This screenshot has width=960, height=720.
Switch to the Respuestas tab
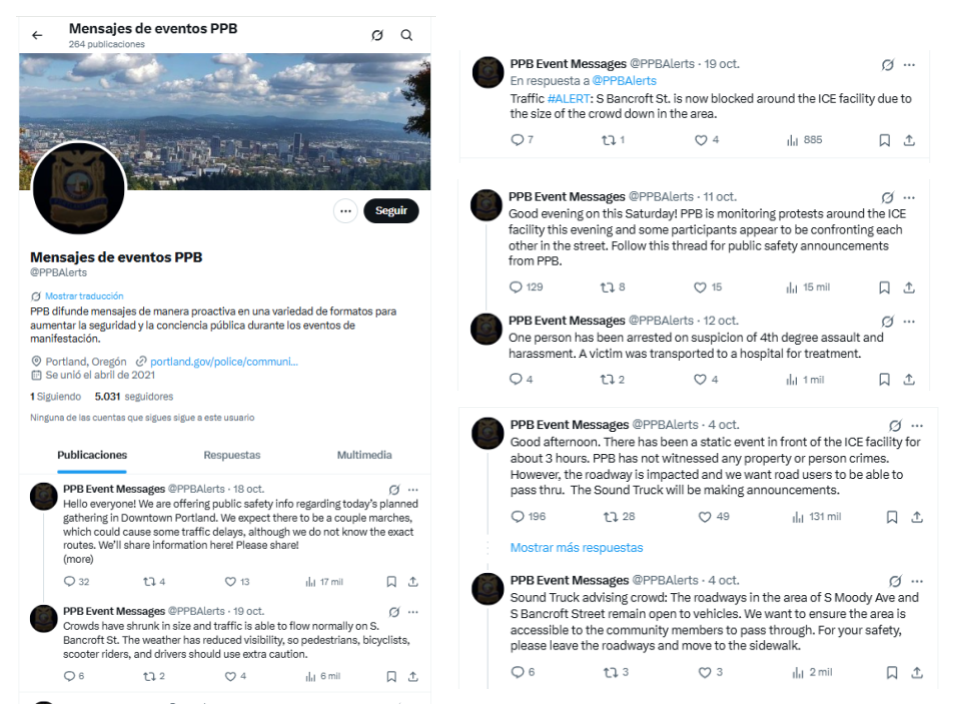(232, 455)
